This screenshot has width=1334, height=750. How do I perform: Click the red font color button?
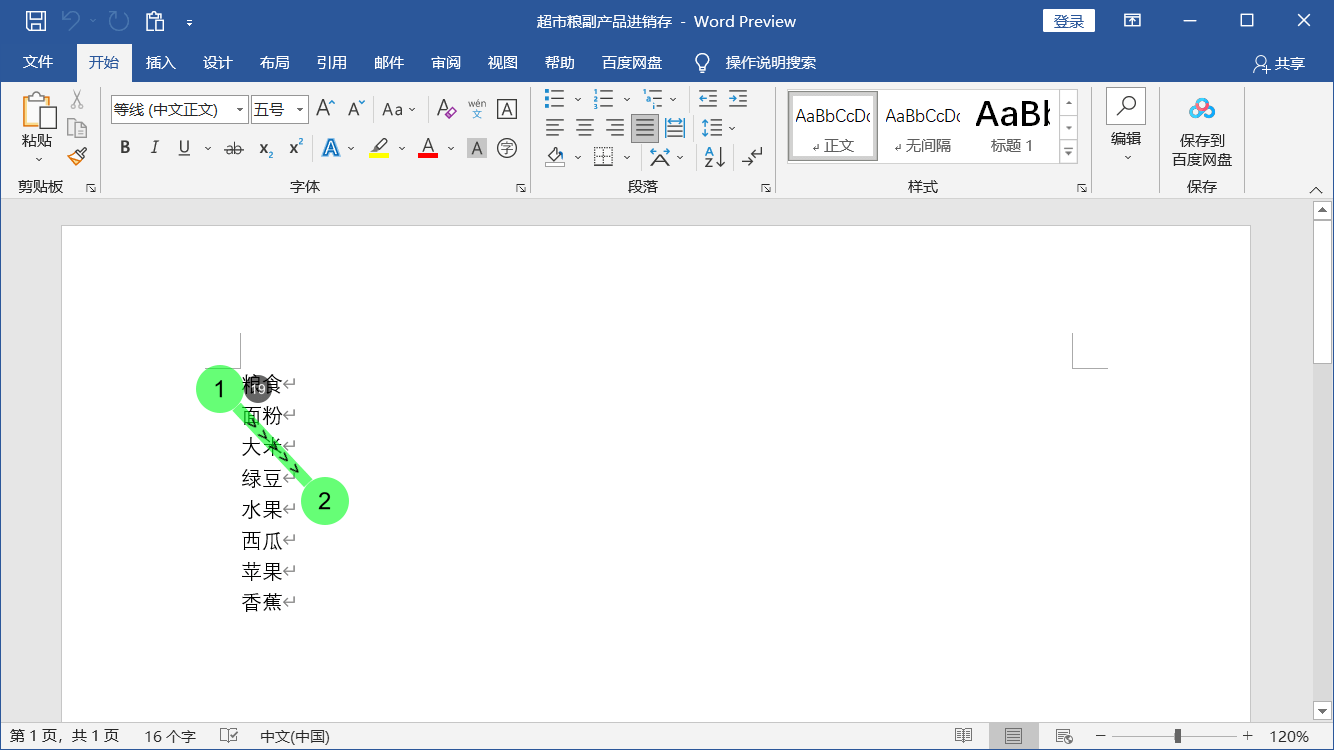[428, 148]
